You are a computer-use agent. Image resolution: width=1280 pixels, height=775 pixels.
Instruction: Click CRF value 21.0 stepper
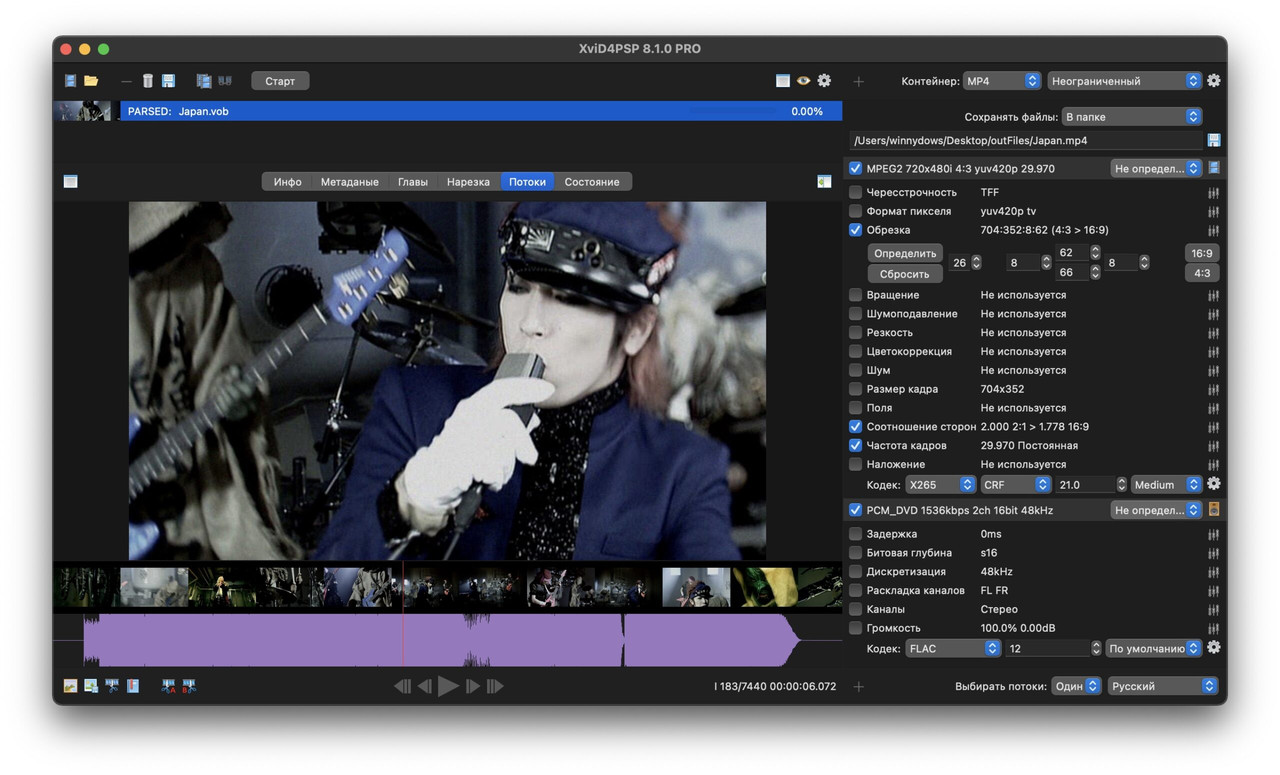click(x=1121, y=485)
